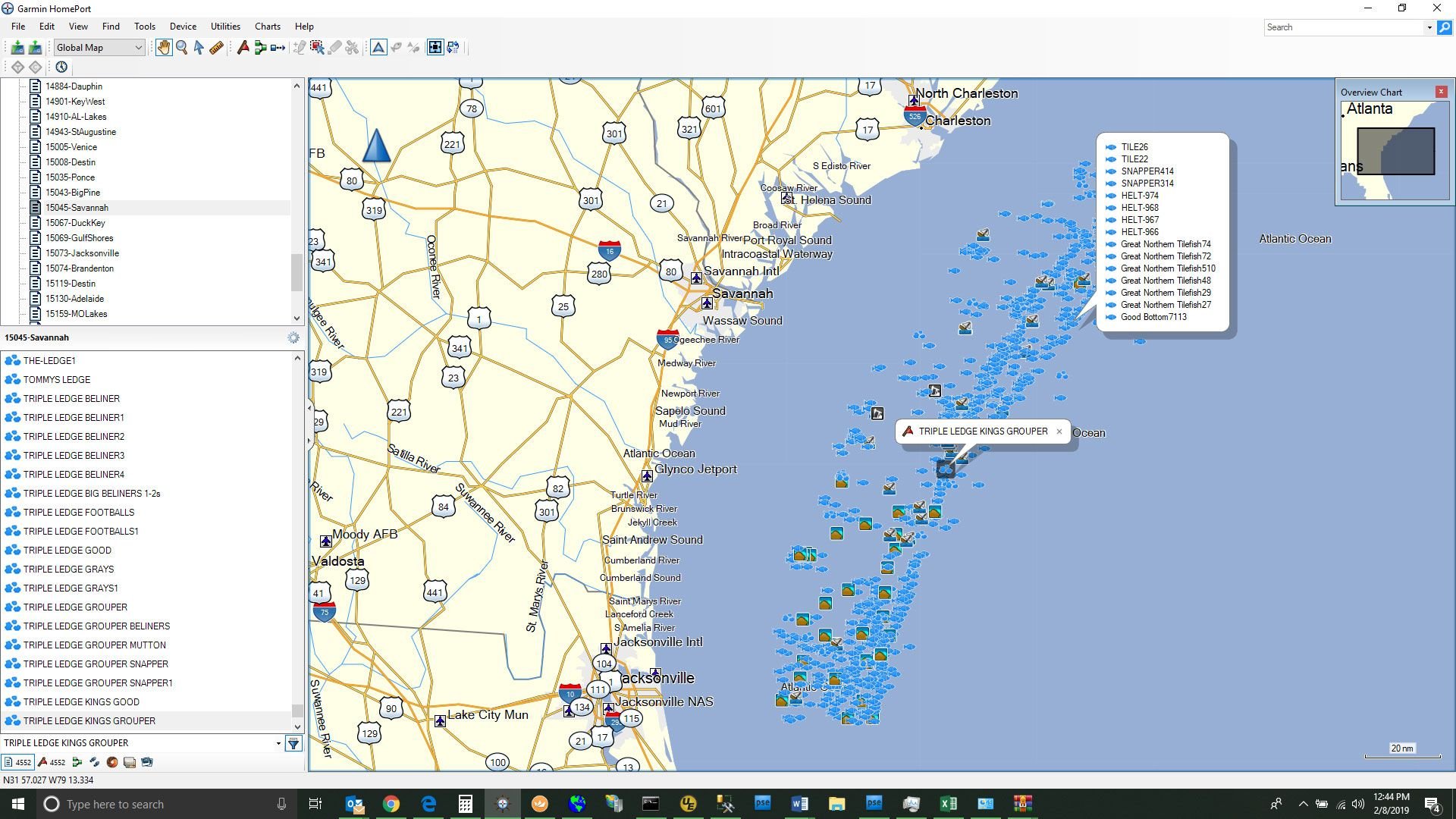Screen dimensions: 1456x819
Task: Open the gear settings for 15045-Savannah list
Action: pyautogui.click(x=293, y=337)
